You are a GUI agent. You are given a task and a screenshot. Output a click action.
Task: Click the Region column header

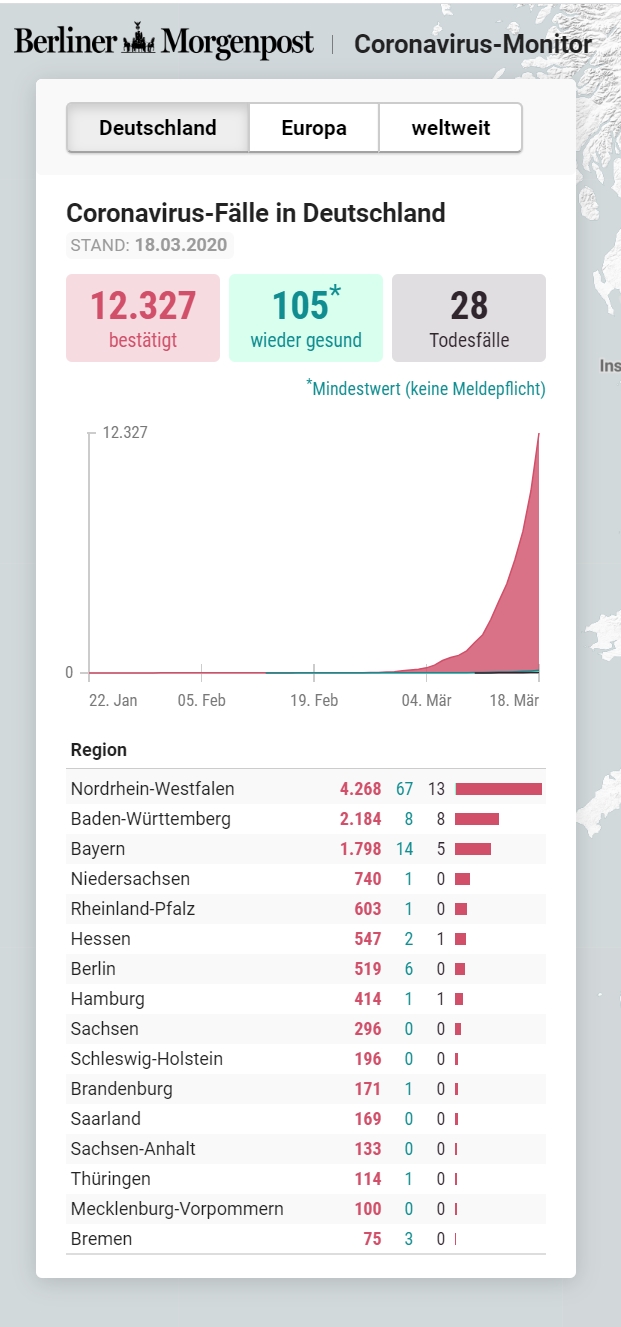99,750
